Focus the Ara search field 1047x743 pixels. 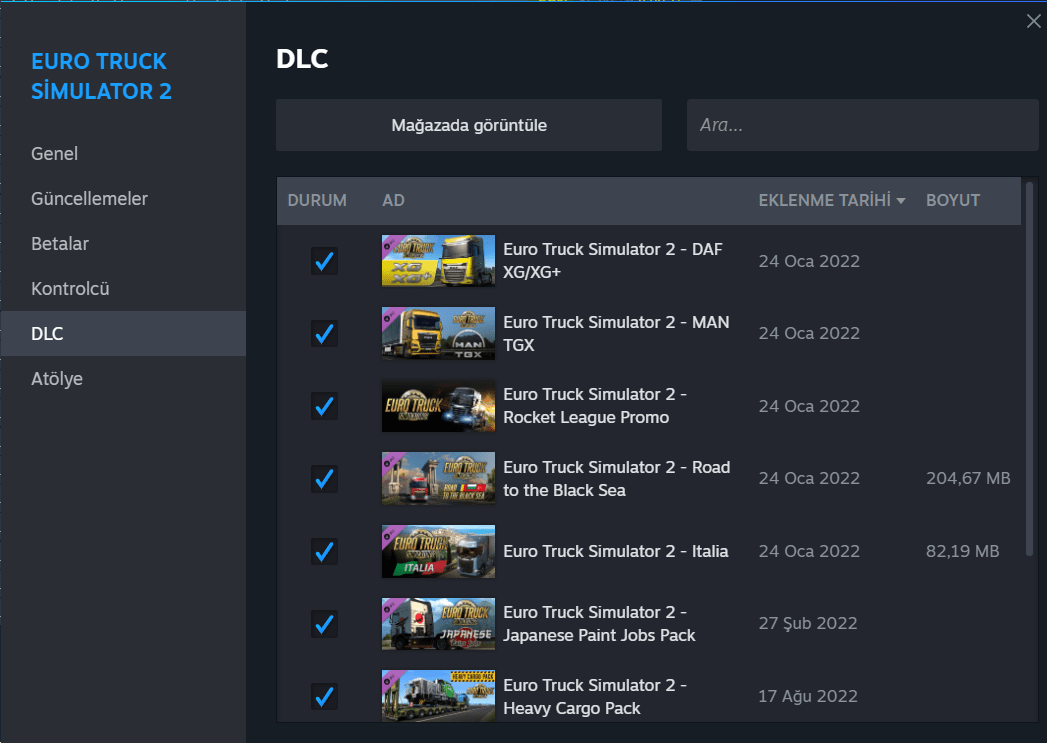[862, 125]
